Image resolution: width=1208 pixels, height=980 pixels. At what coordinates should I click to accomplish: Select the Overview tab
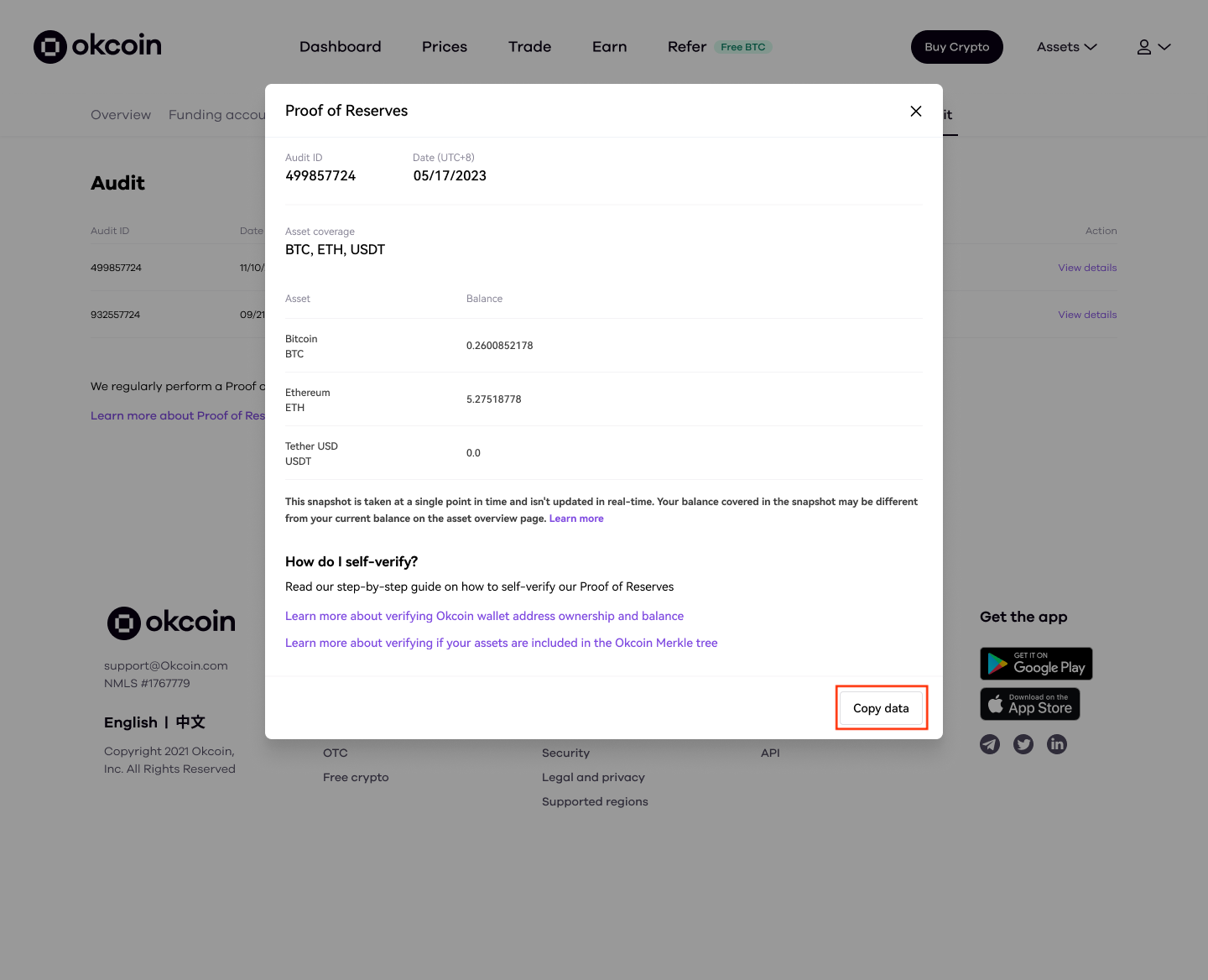[121, 115]
